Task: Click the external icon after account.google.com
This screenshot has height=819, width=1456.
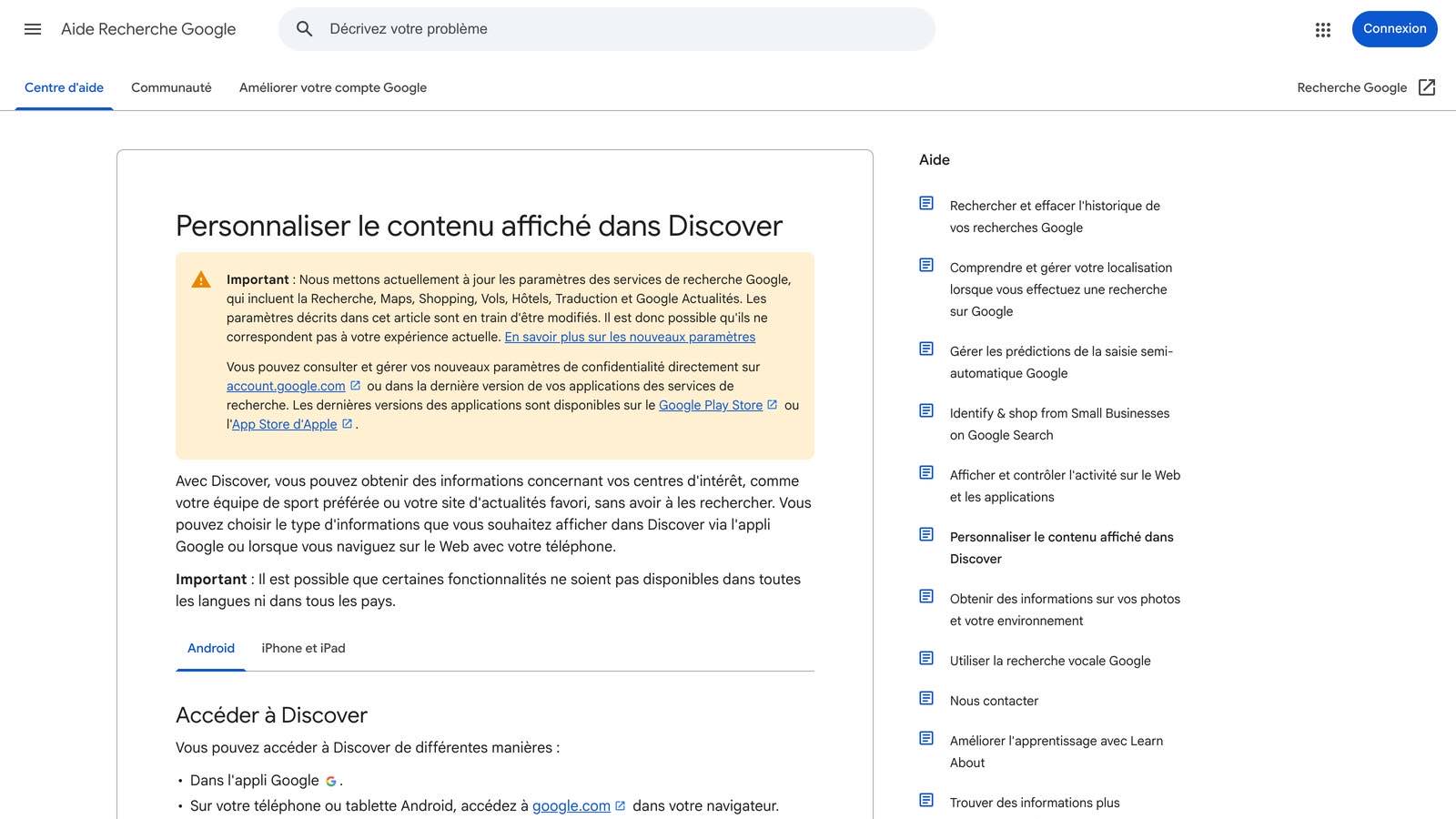Action: click(x=356, y=386)
